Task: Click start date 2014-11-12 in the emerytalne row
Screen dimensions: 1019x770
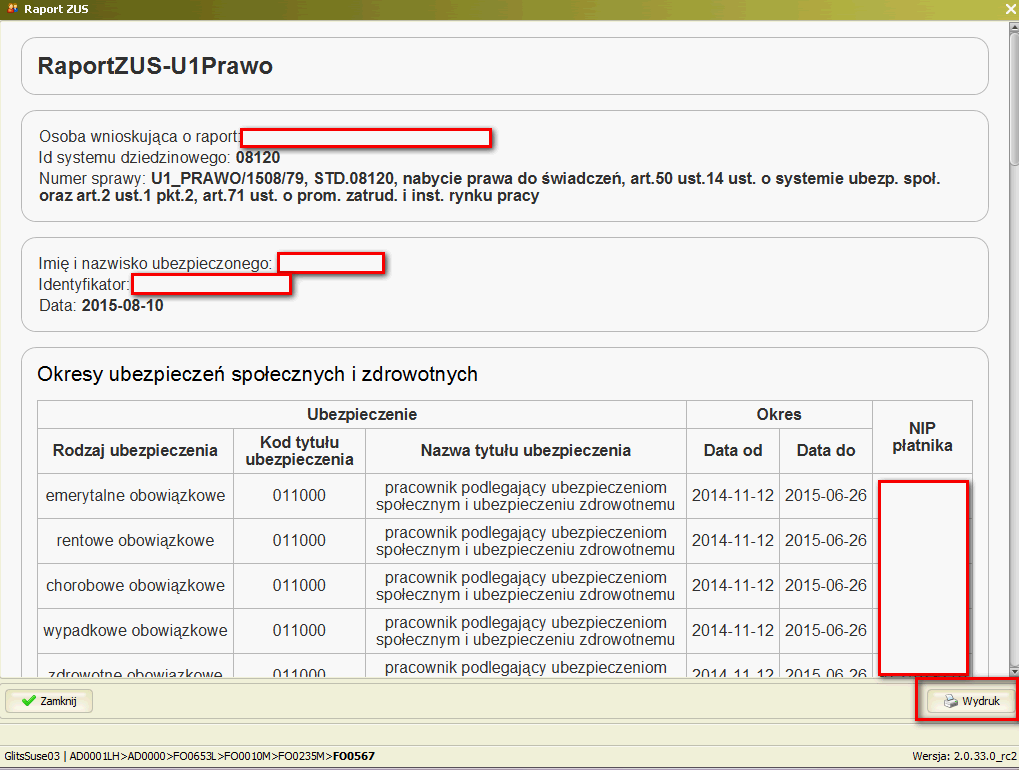Action: pyautogui.click(x=733, y=496)
